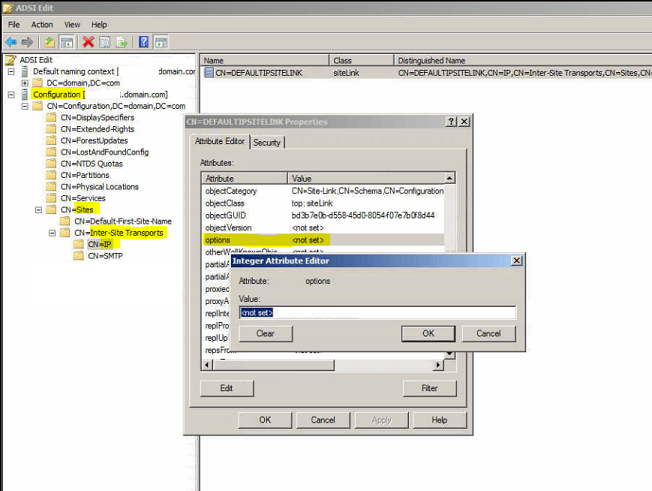Image resolution: width=652 pixels, height=491 pixels.
Task: Collapse the CN=Sites node
Action: 38,210
